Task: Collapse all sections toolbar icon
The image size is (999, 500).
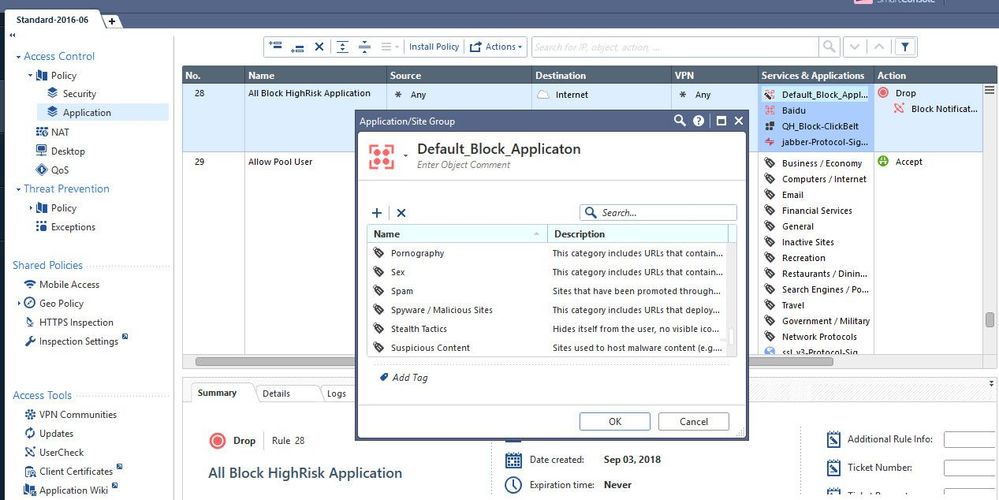Action: (364, 46)
